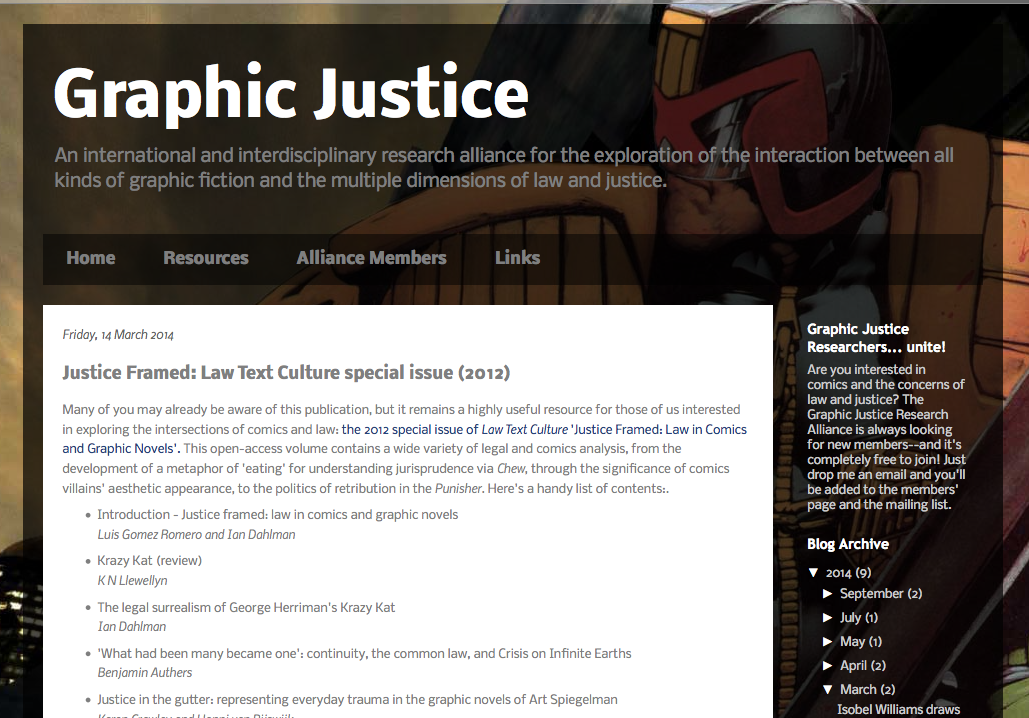Open the Justice Framed post title
This screenshot has width=1029, height=718.
tap(286, 373)
